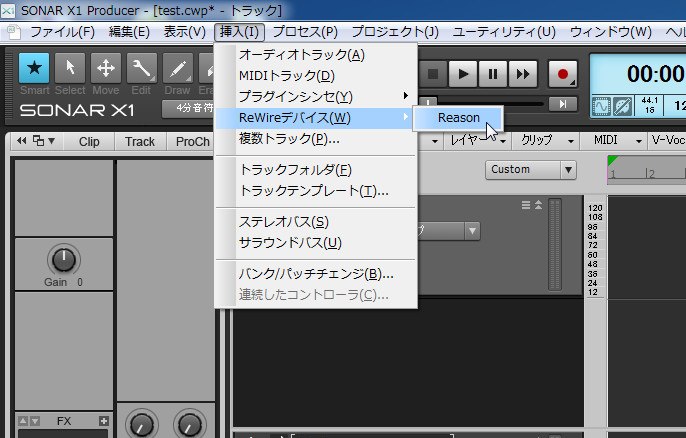Pick the Edit wrench tool
This screenshot has width=686, height=438.
coord(142,68)
